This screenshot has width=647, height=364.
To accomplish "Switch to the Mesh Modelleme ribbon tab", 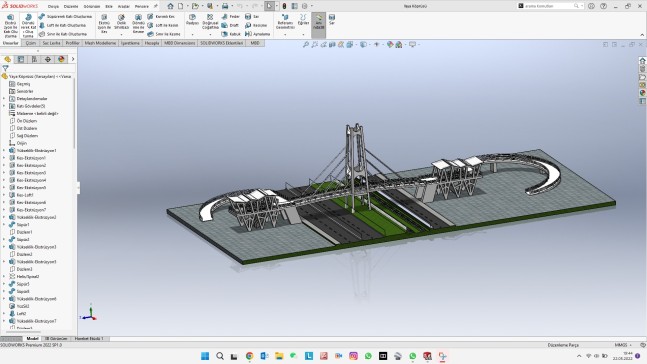I will tap(100, 43).
